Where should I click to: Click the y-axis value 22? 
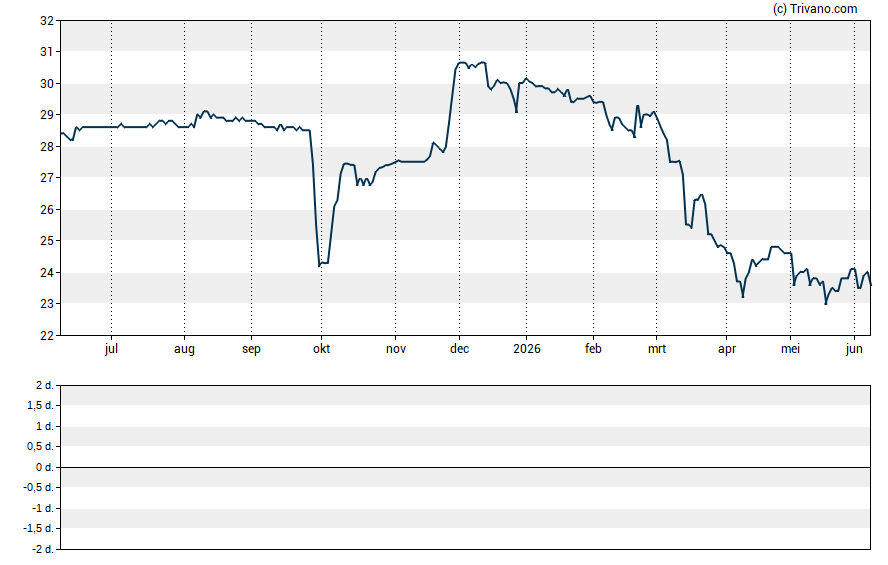(47, 336)
